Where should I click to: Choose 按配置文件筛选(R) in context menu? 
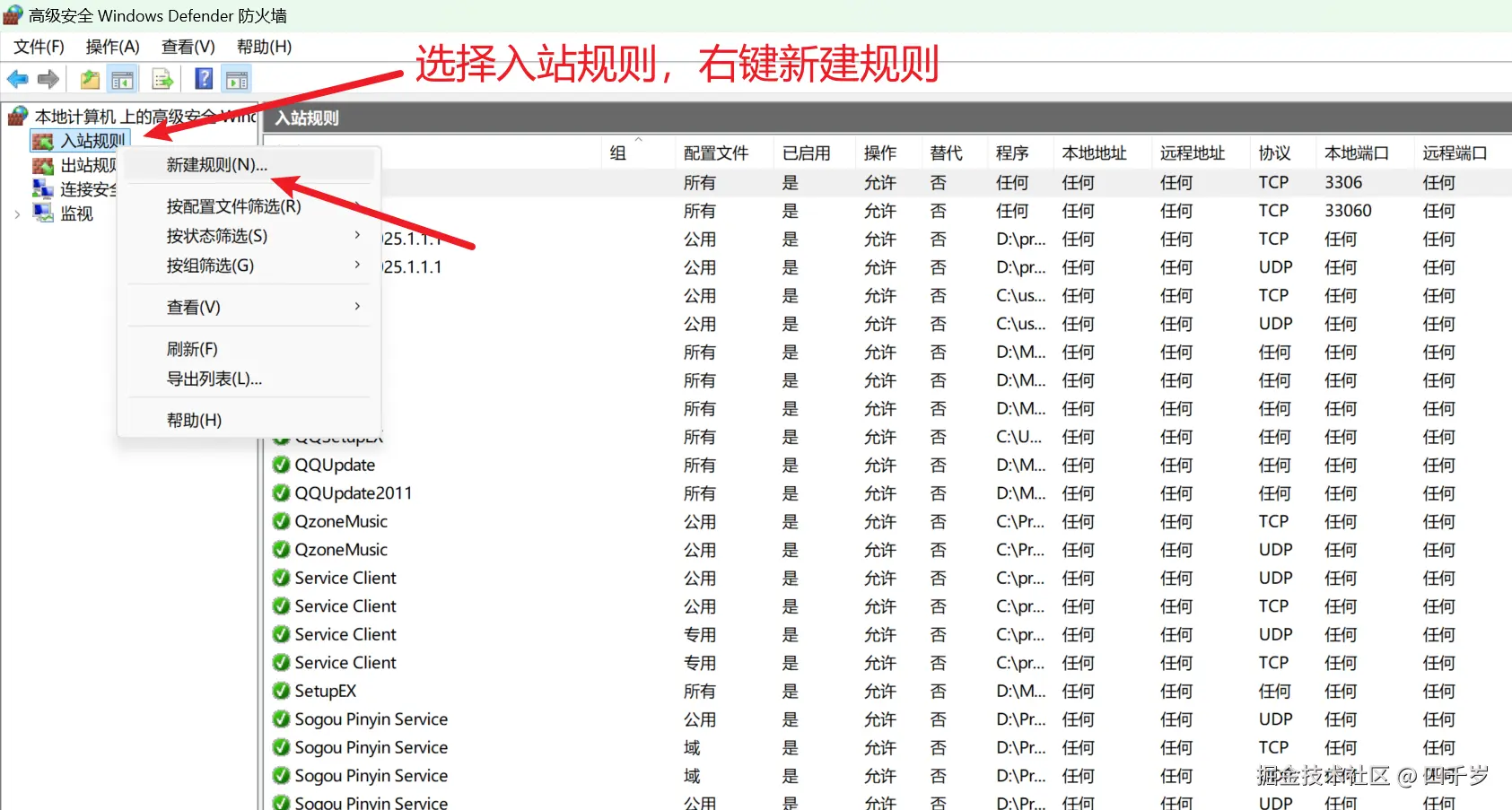coord(249,206)
